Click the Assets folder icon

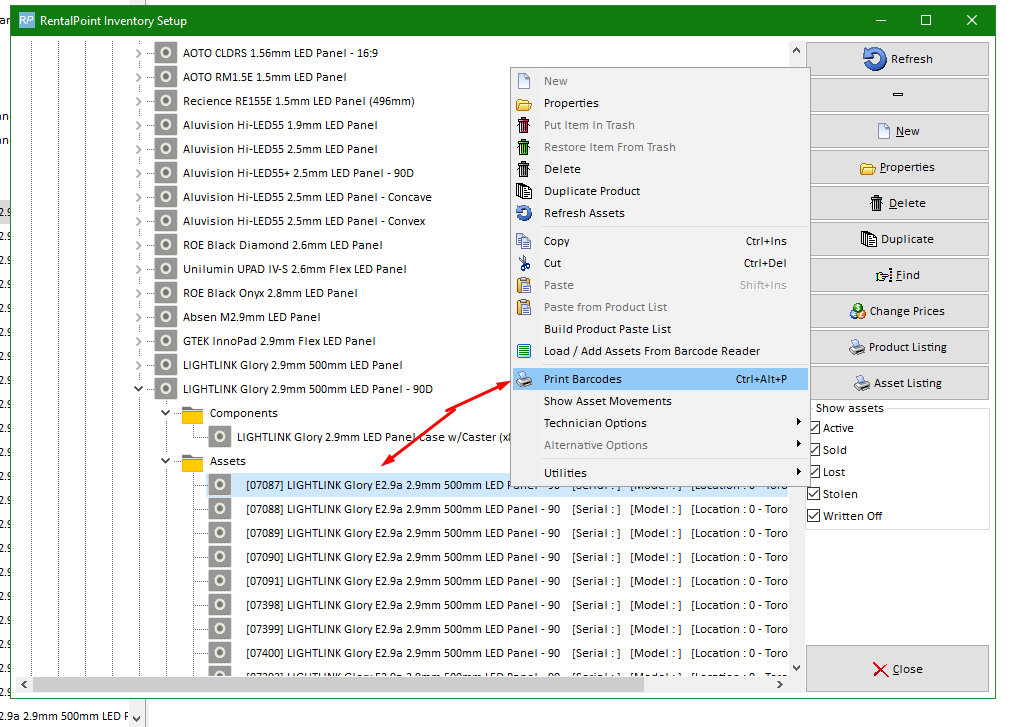tap(192, 462)
